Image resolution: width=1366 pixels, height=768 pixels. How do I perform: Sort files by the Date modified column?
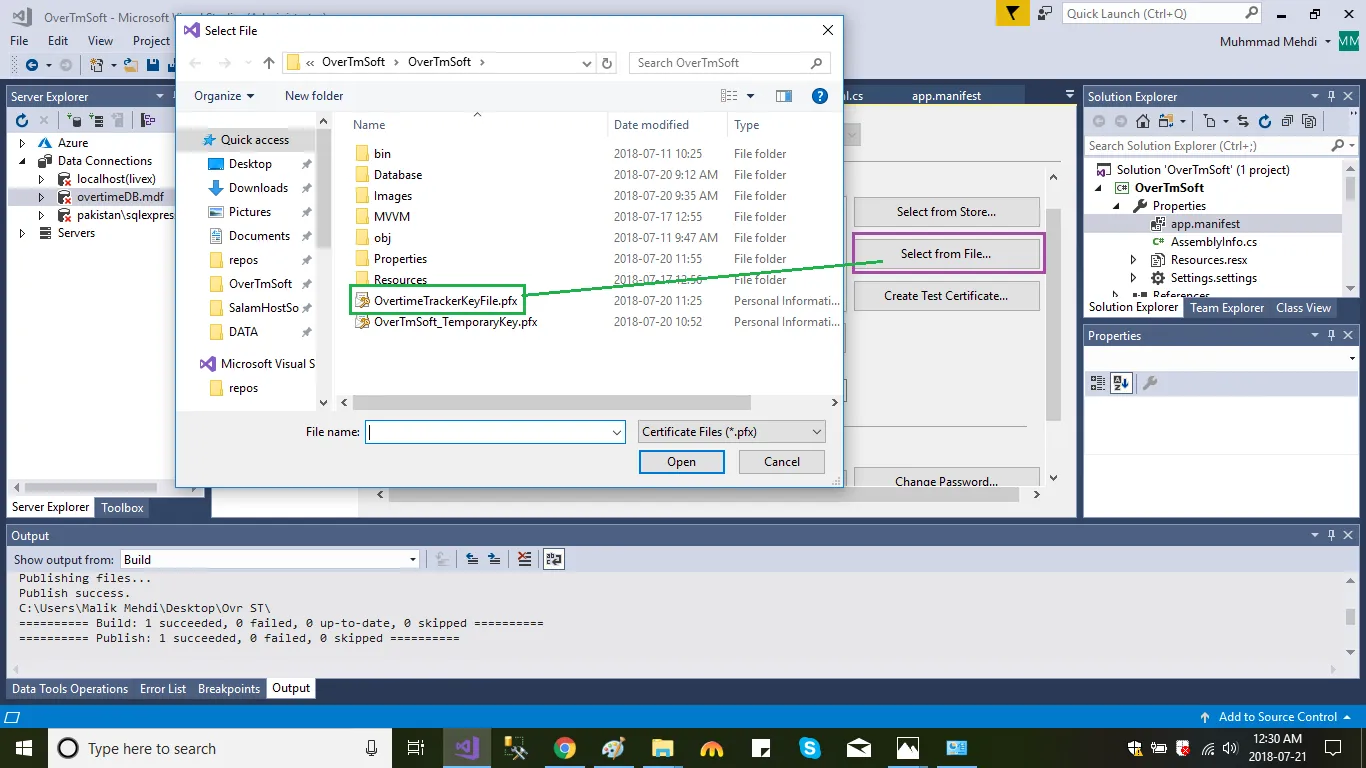tap(651, 125)
